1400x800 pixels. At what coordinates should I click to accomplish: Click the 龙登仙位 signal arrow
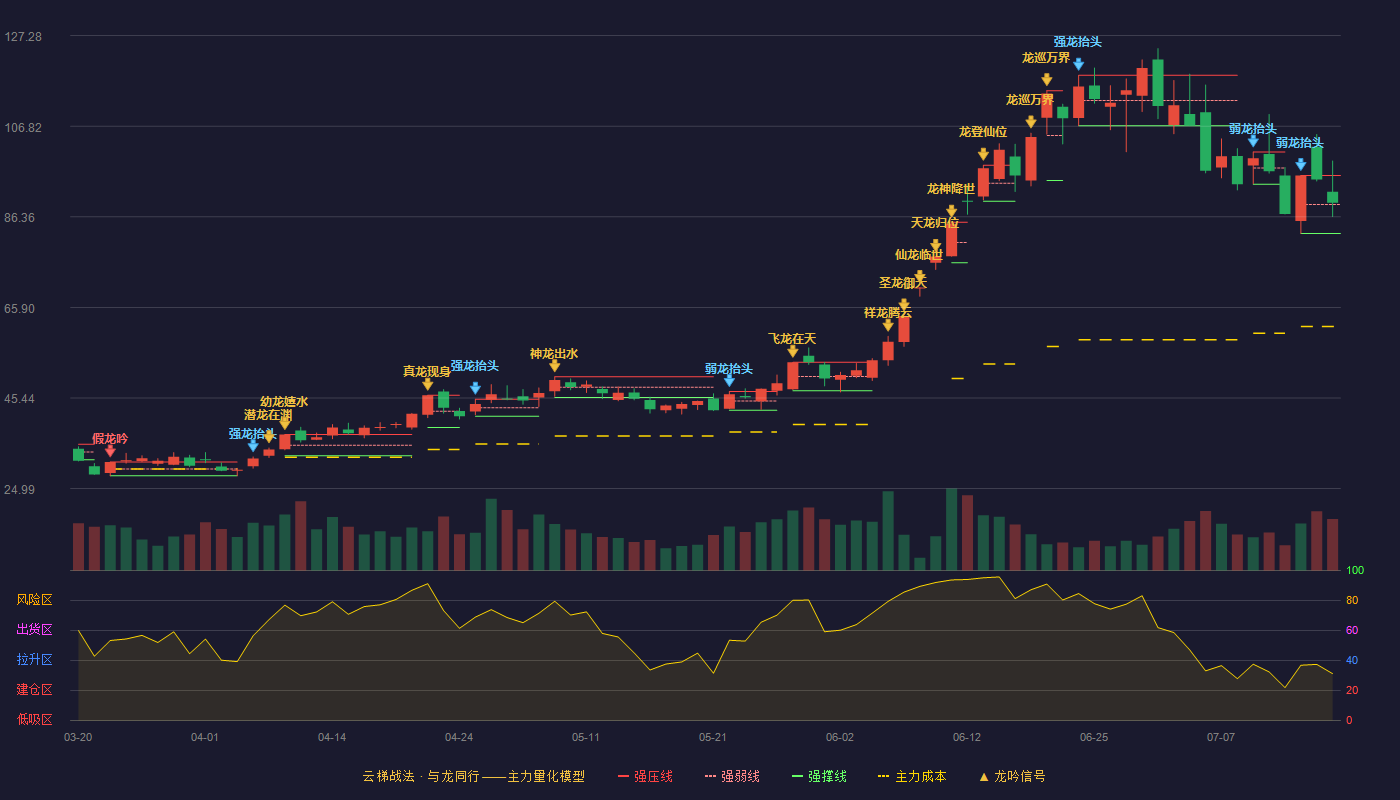click(x=983, y=154)
